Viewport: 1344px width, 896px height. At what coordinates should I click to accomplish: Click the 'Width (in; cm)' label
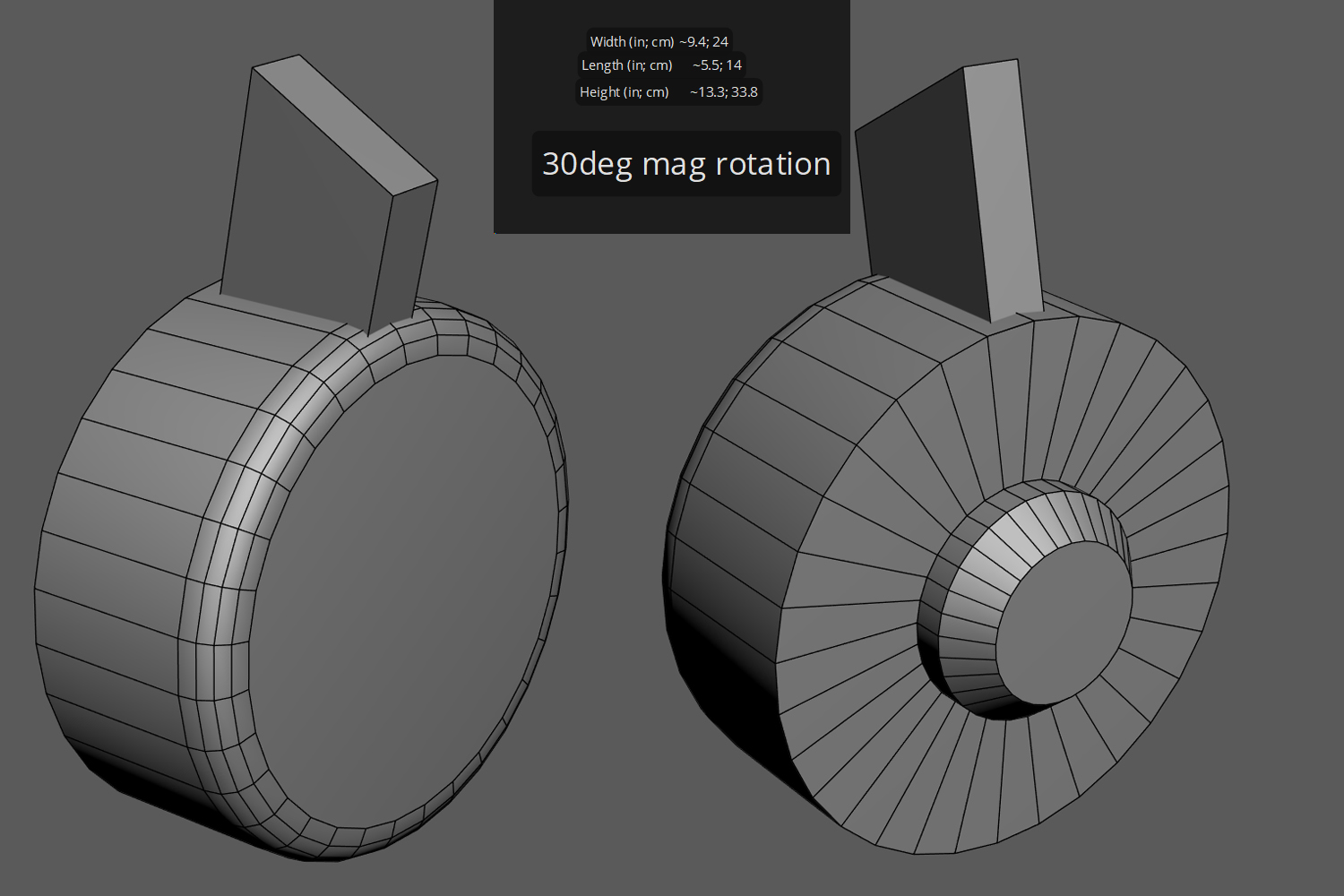point(632,41)
